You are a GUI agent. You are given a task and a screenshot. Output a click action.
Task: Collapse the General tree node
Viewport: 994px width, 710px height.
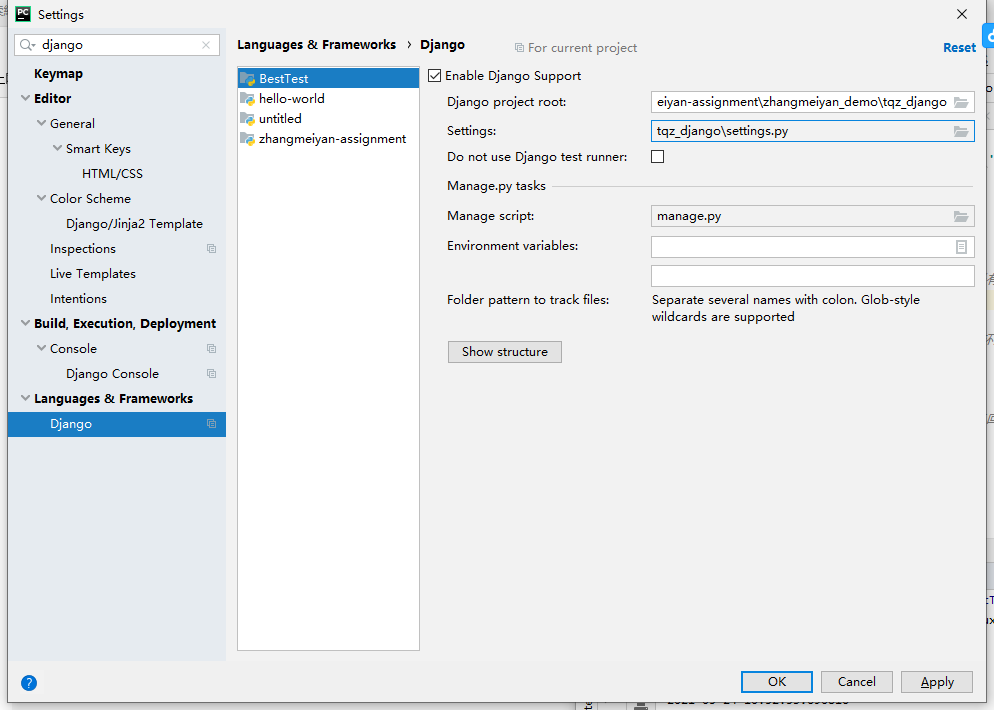pyautogui.click(x=41, y=123)
